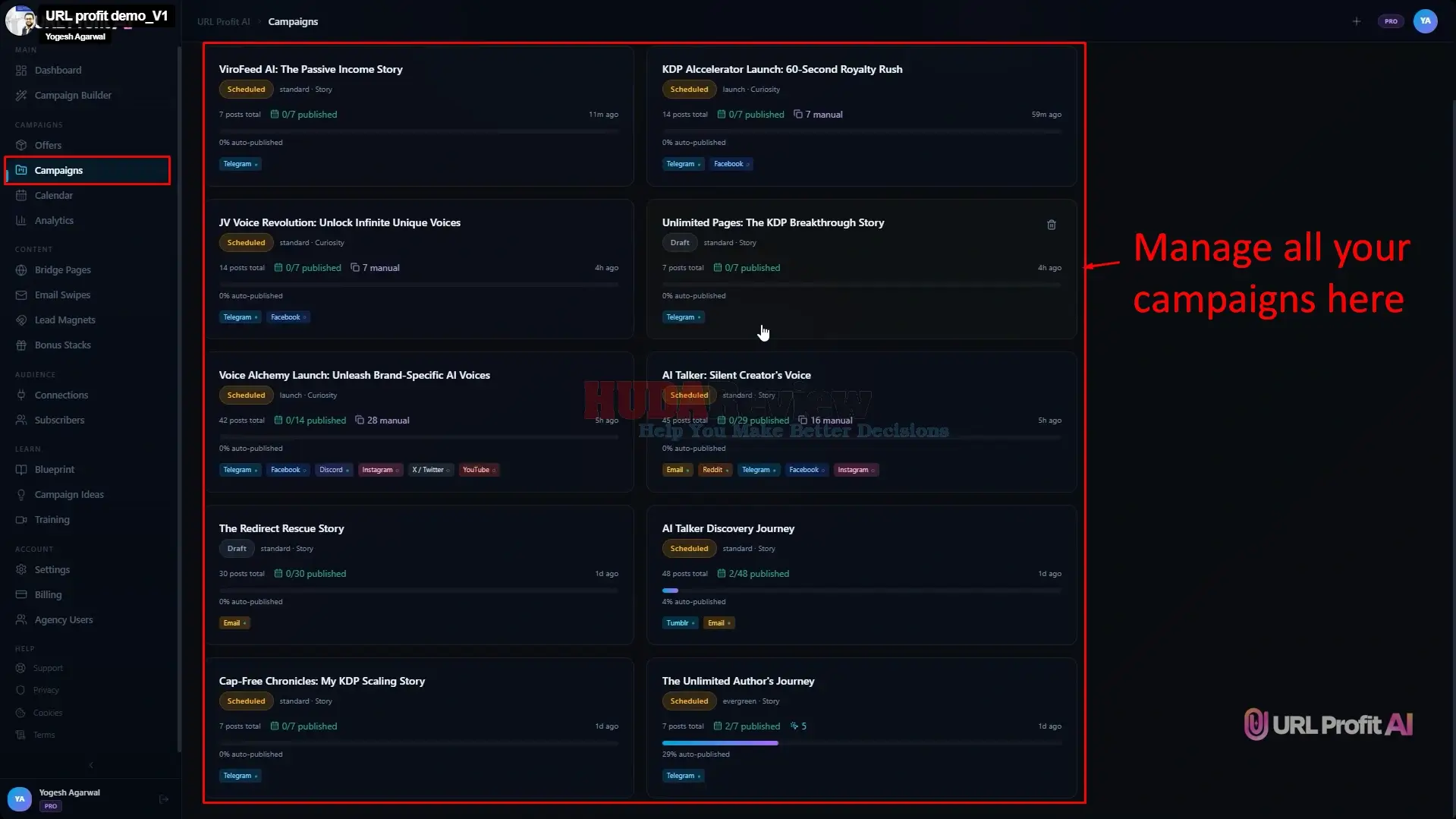
Task: Open the Settings gear icon
Action: (x=21, y=569)
